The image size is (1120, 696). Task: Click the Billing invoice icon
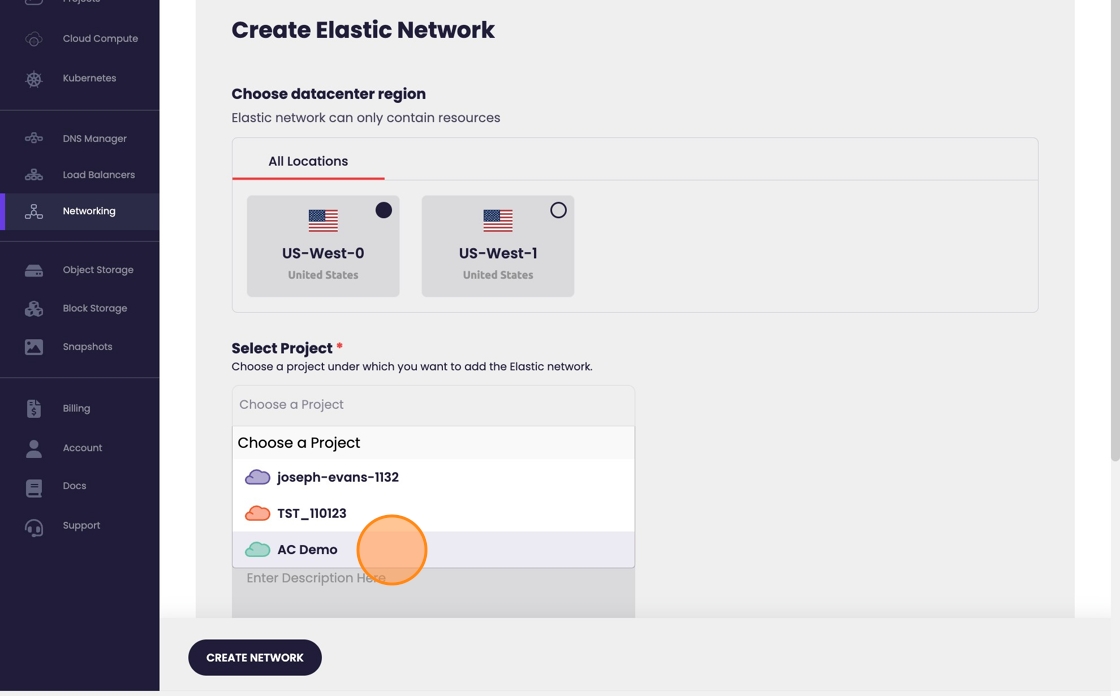click(x=34, y=409)
